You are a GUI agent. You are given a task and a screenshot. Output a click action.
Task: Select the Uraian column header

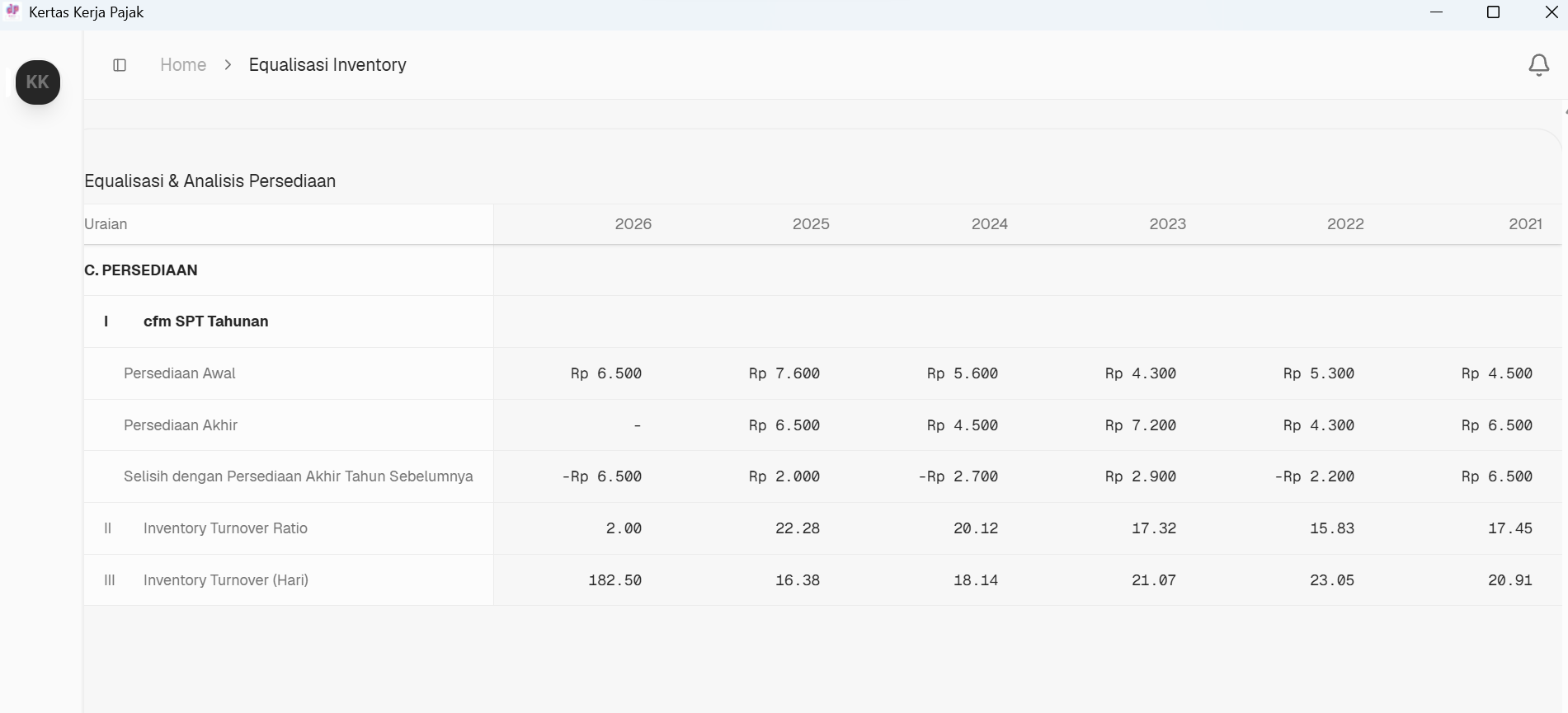coord(106,224)
